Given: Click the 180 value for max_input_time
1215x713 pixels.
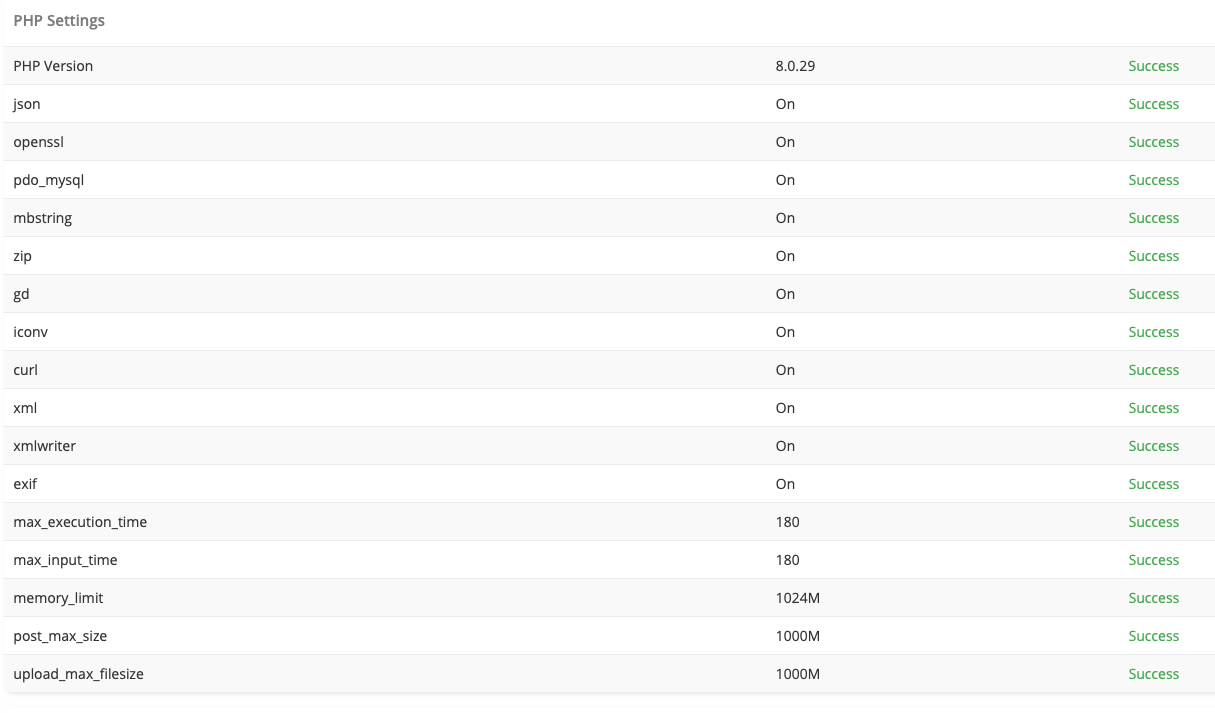Looking at the screenshot, I should (x=787, y=560).
